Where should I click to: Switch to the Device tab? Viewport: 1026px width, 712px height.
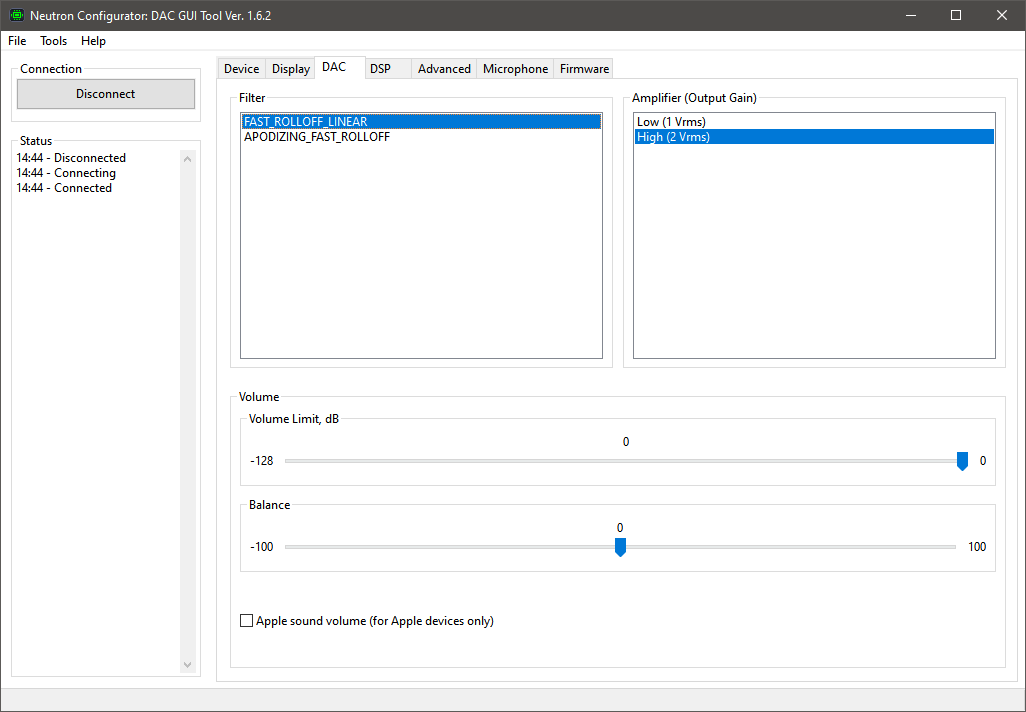click(241, 69)
